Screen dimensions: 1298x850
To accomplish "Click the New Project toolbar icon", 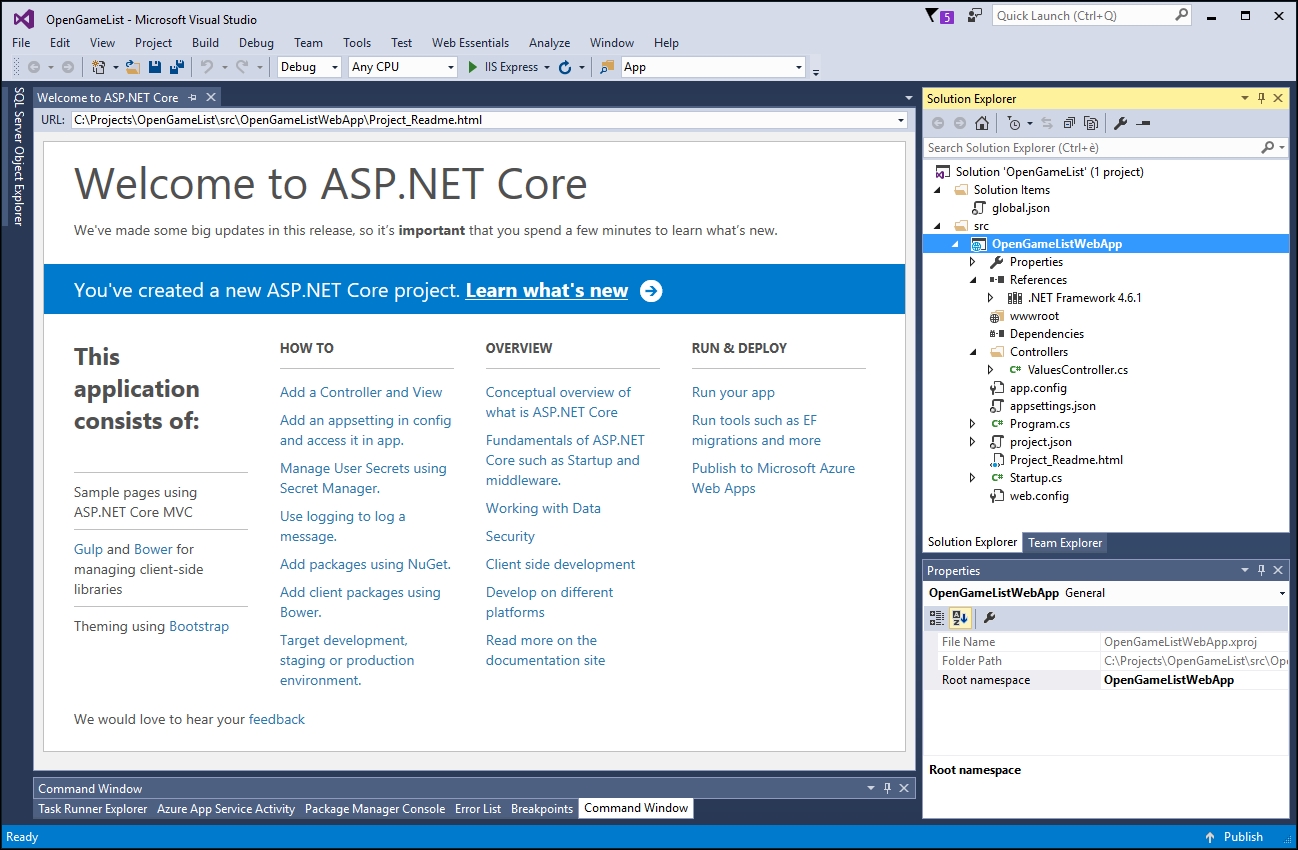I will pos(98,67).
